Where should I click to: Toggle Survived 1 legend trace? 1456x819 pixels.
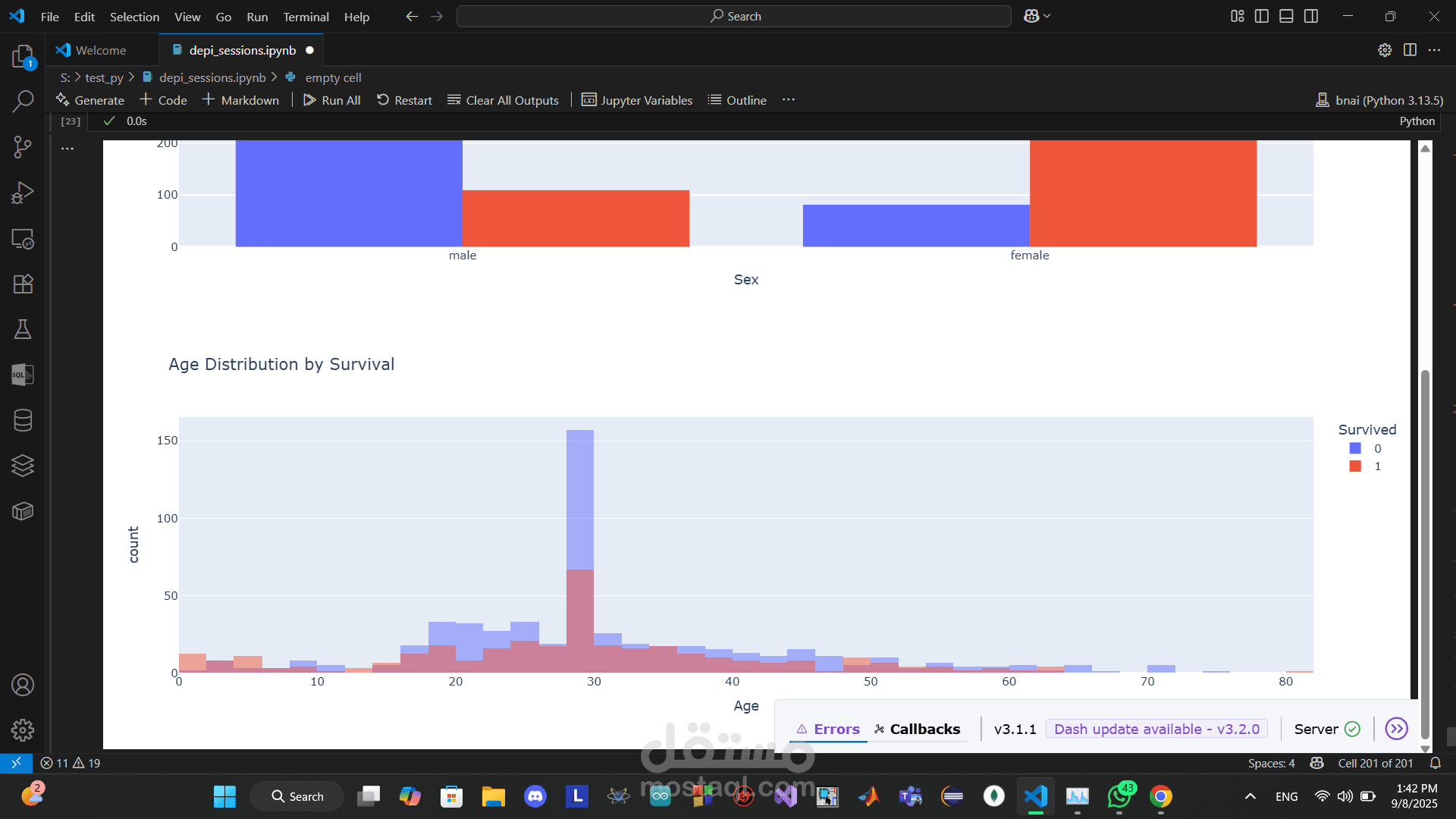tap(1365, 466)
